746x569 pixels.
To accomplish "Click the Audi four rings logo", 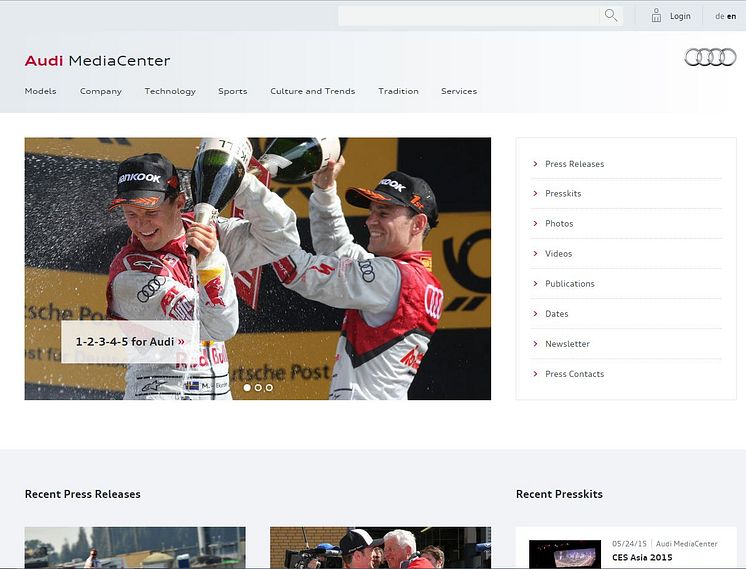I will [x=710, y=58].
